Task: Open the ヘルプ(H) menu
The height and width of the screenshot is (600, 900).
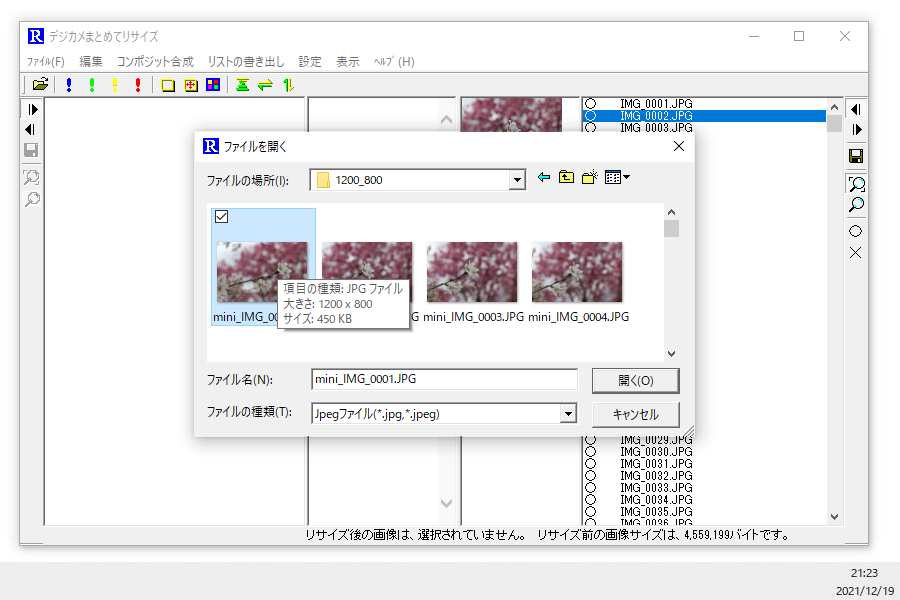Action: 394,61
